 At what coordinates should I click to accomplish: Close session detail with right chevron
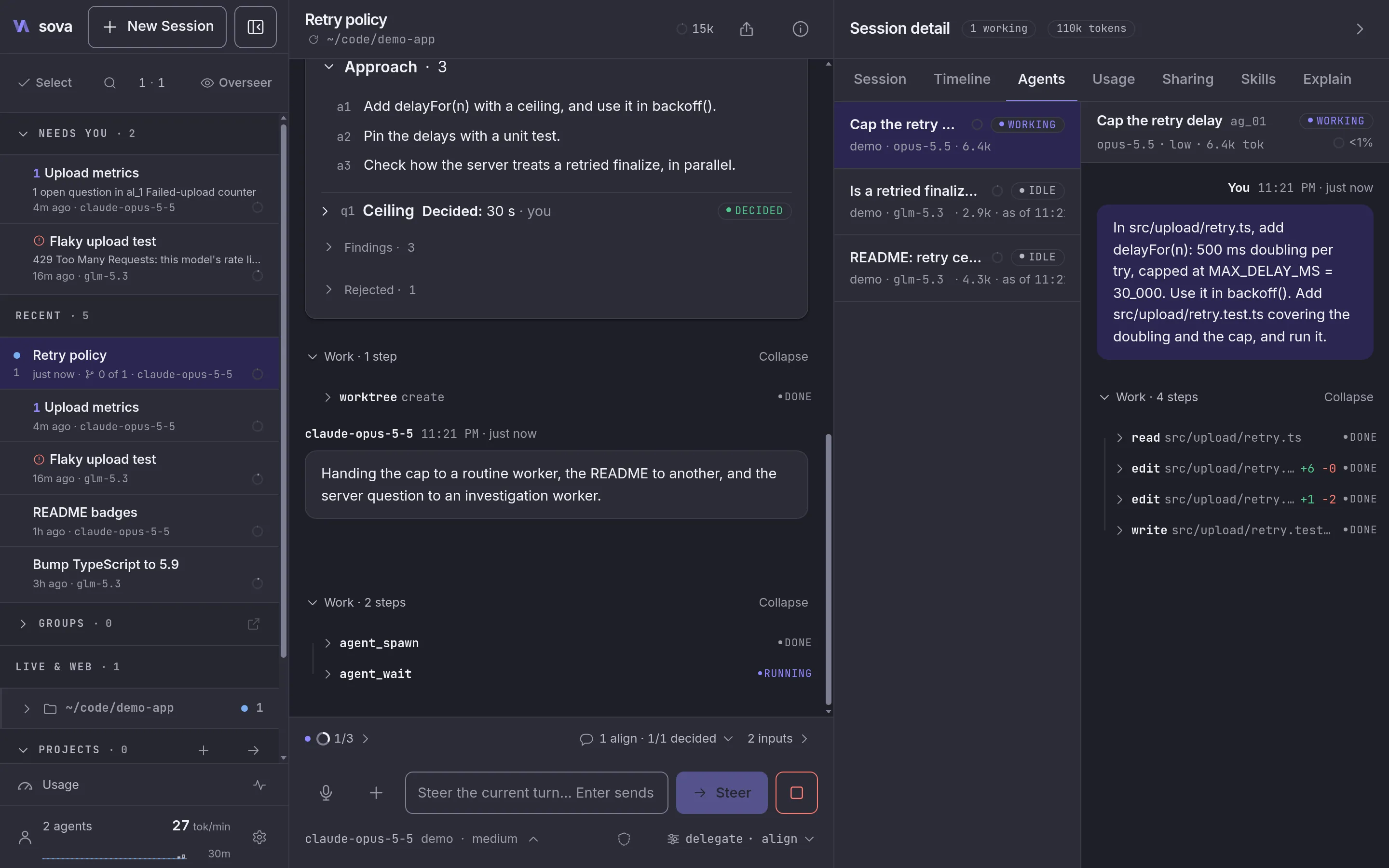coord(1359,29)
